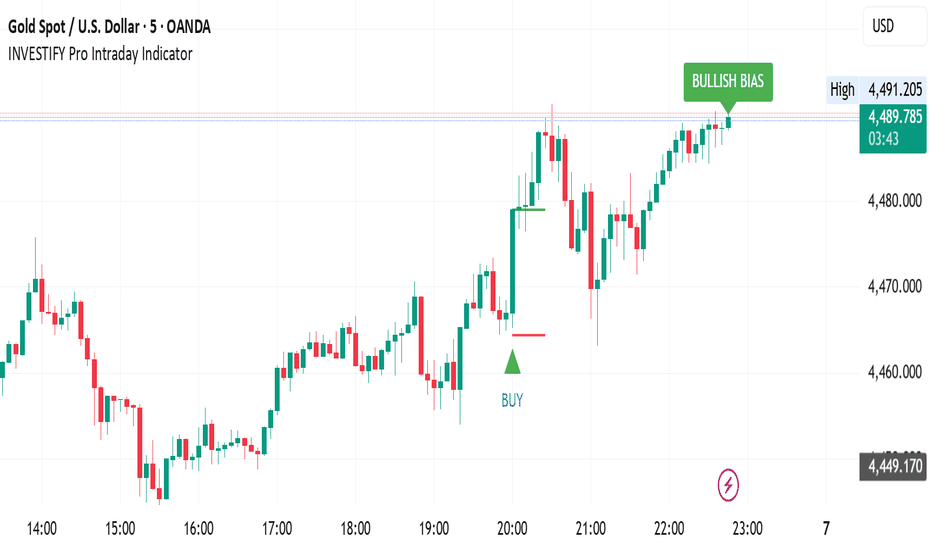Click the 23:00 time axis label

tap(748, 528)
